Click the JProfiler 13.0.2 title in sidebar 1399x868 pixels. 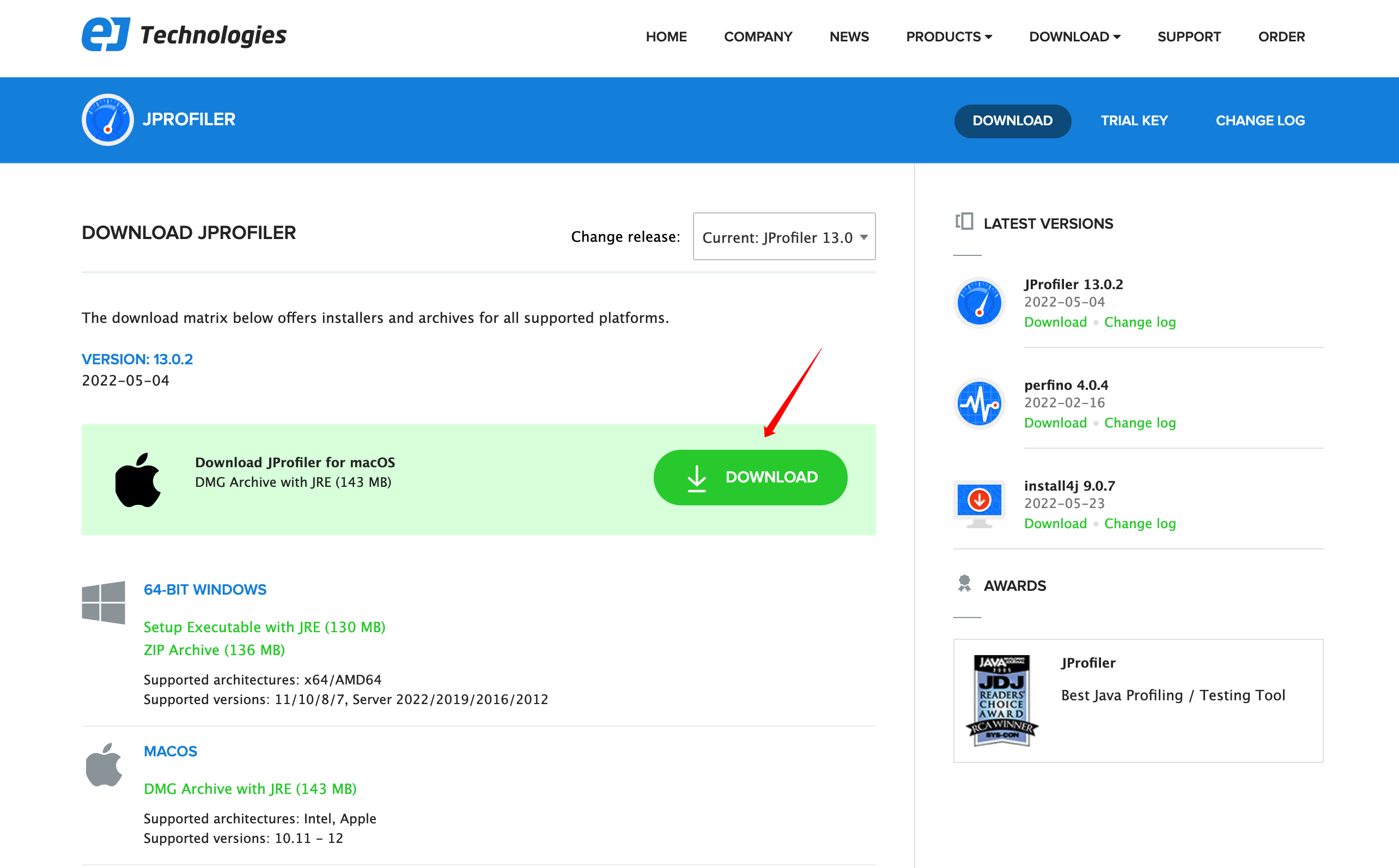(1073, 284)
